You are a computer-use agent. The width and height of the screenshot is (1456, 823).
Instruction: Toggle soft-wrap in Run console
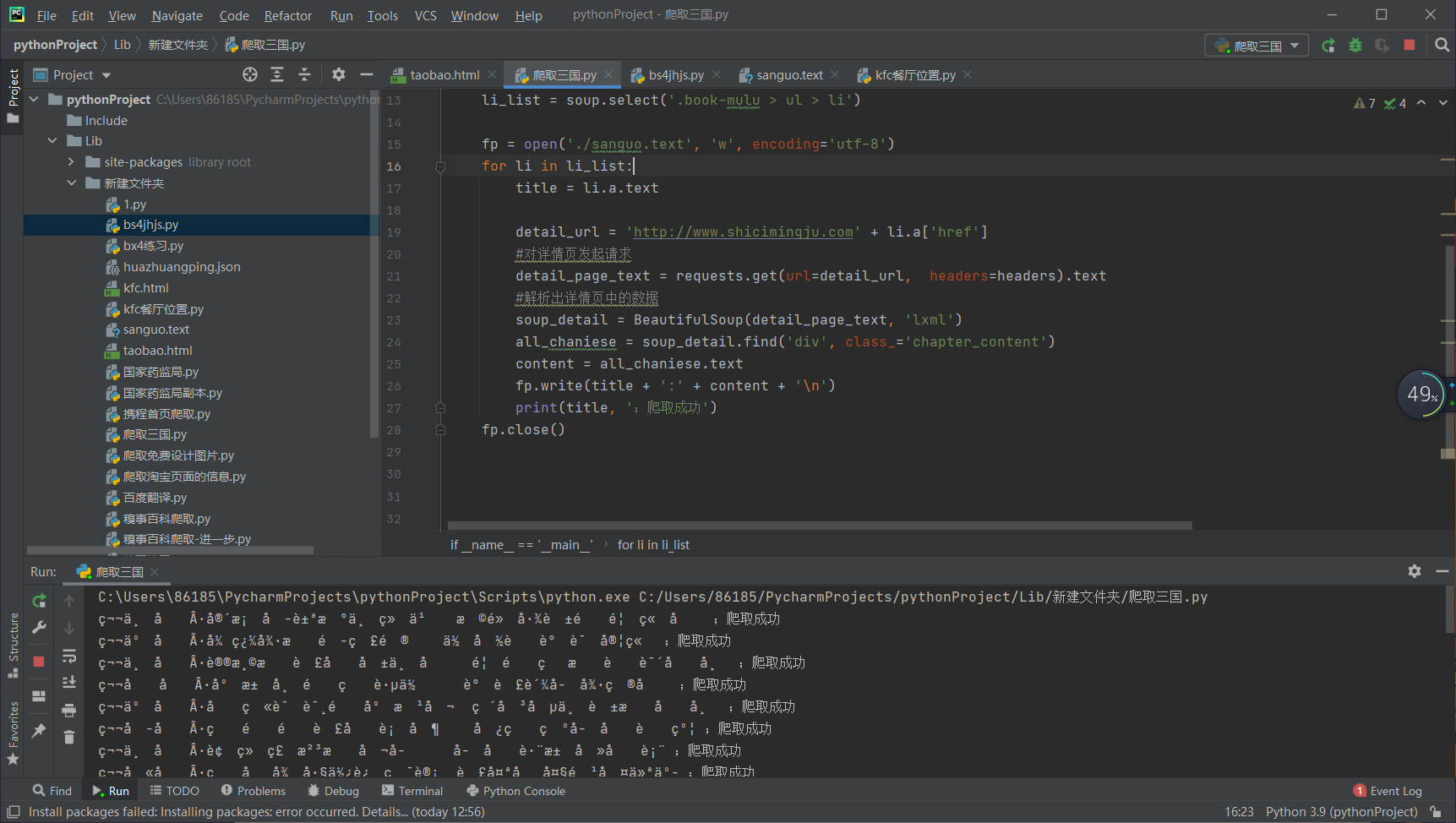69,656
